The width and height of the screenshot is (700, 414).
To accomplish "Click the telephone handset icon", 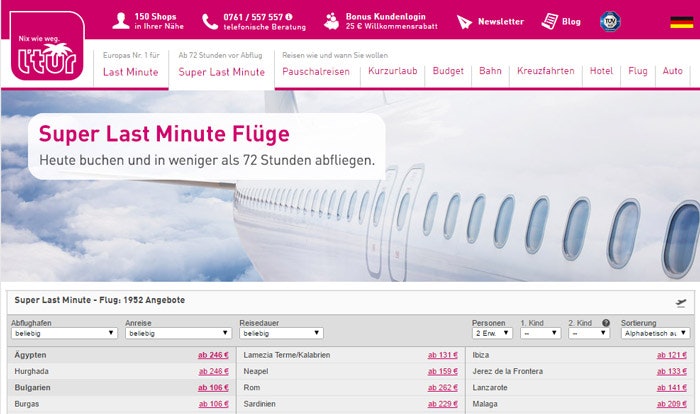I will tap(210, 22).
